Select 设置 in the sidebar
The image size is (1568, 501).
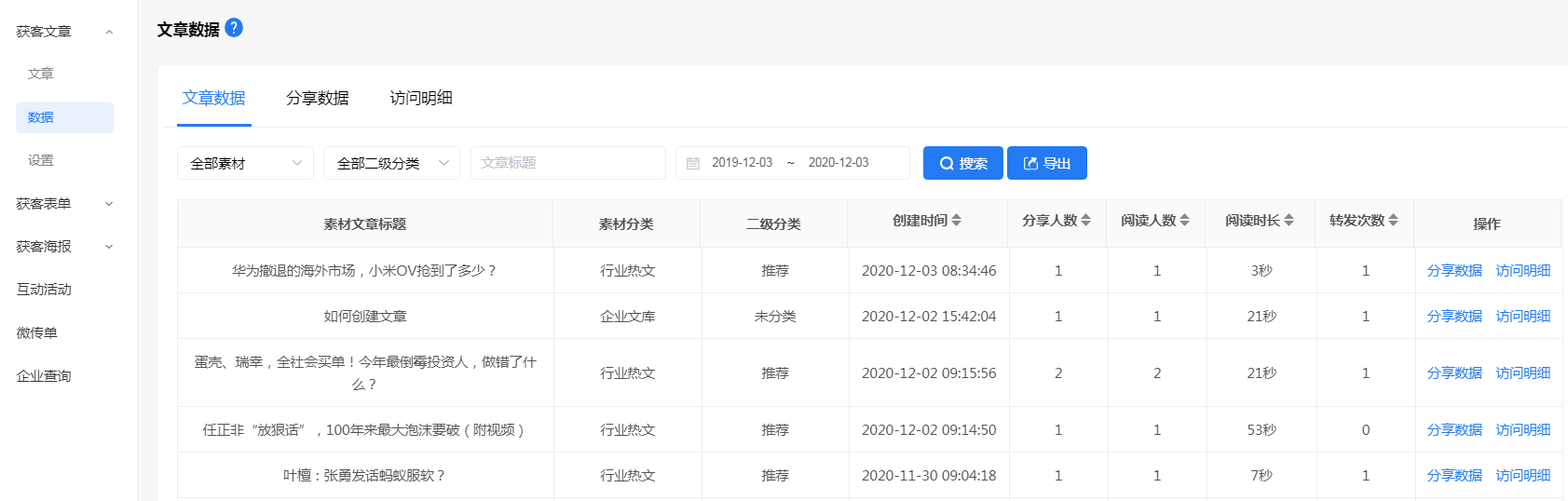click(41, 160)
